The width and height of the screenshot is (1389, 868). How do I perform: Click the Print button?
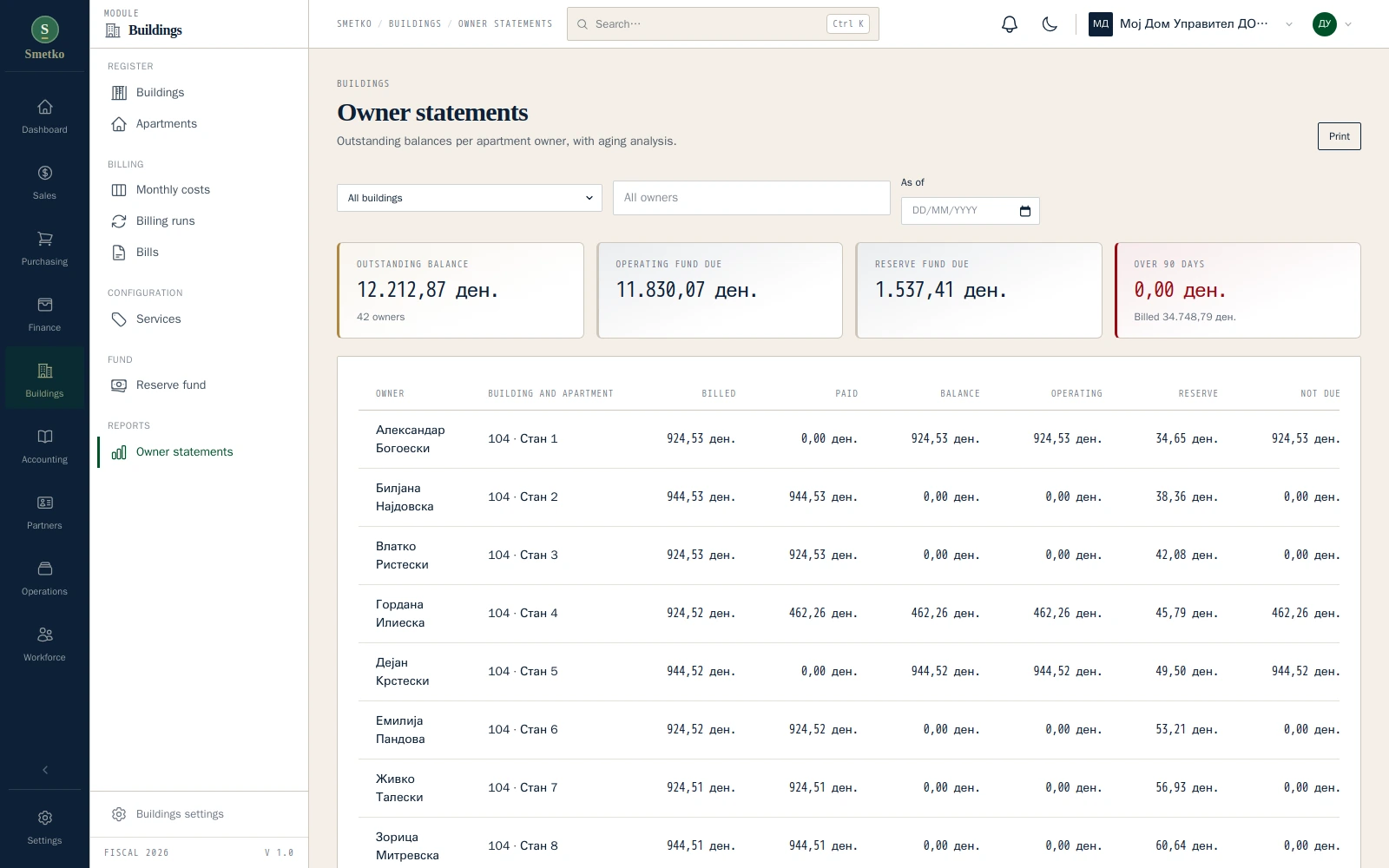(x=1340, y=136)
